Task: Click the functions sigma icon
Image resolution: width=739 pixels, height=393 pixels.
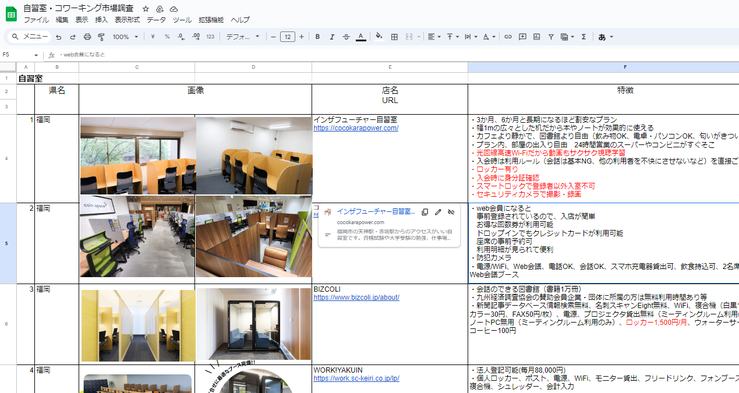Action: pyautogui.click(x=583, y=37)
